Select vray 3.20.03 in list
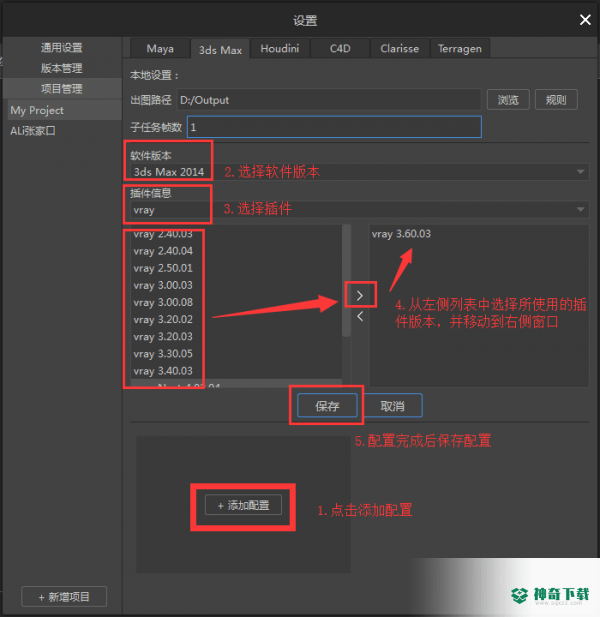 (236, 337)
